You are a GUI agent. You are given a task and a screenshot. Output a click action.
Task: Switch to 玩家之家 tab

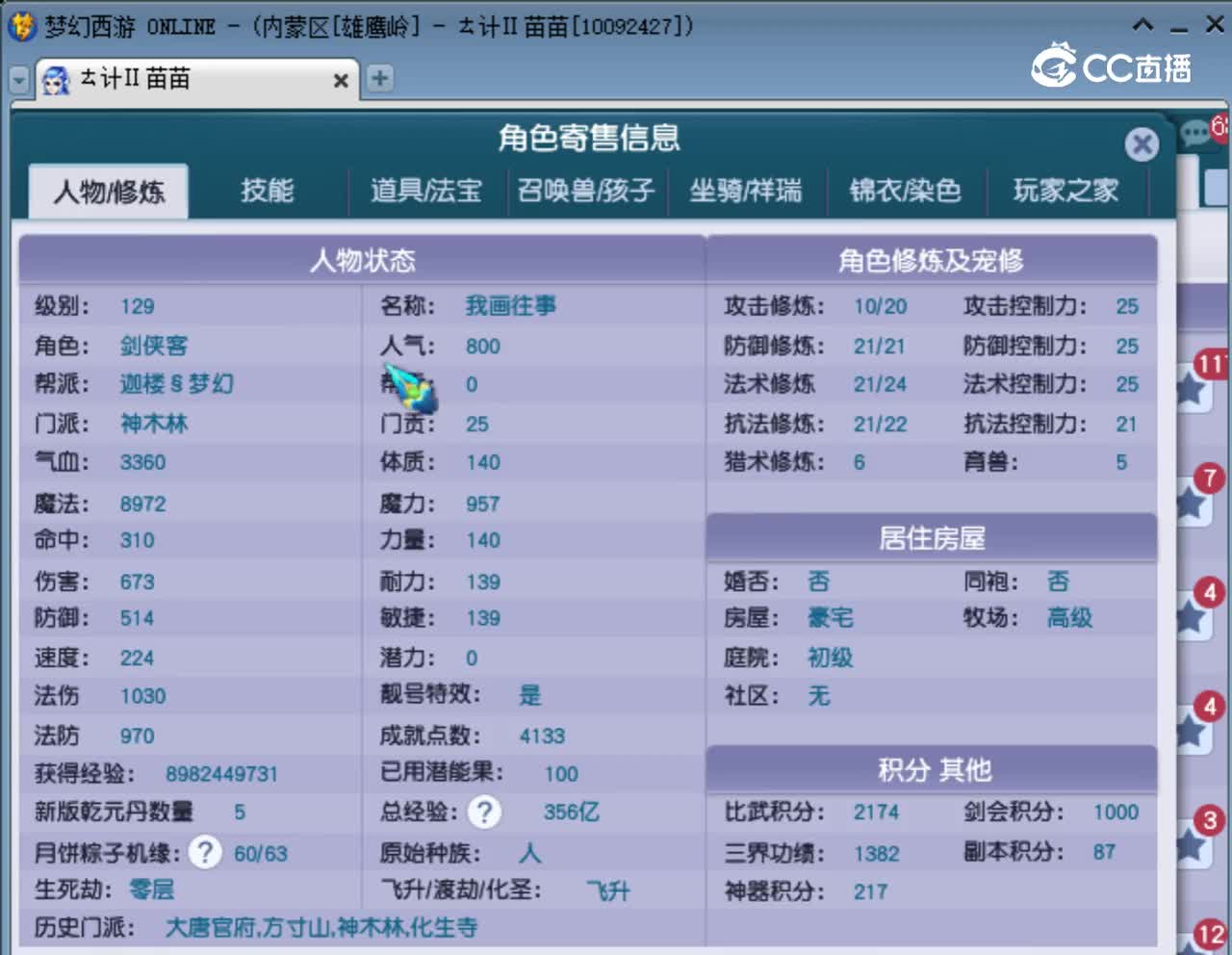pyautogui.click(x=1066, y=191)
